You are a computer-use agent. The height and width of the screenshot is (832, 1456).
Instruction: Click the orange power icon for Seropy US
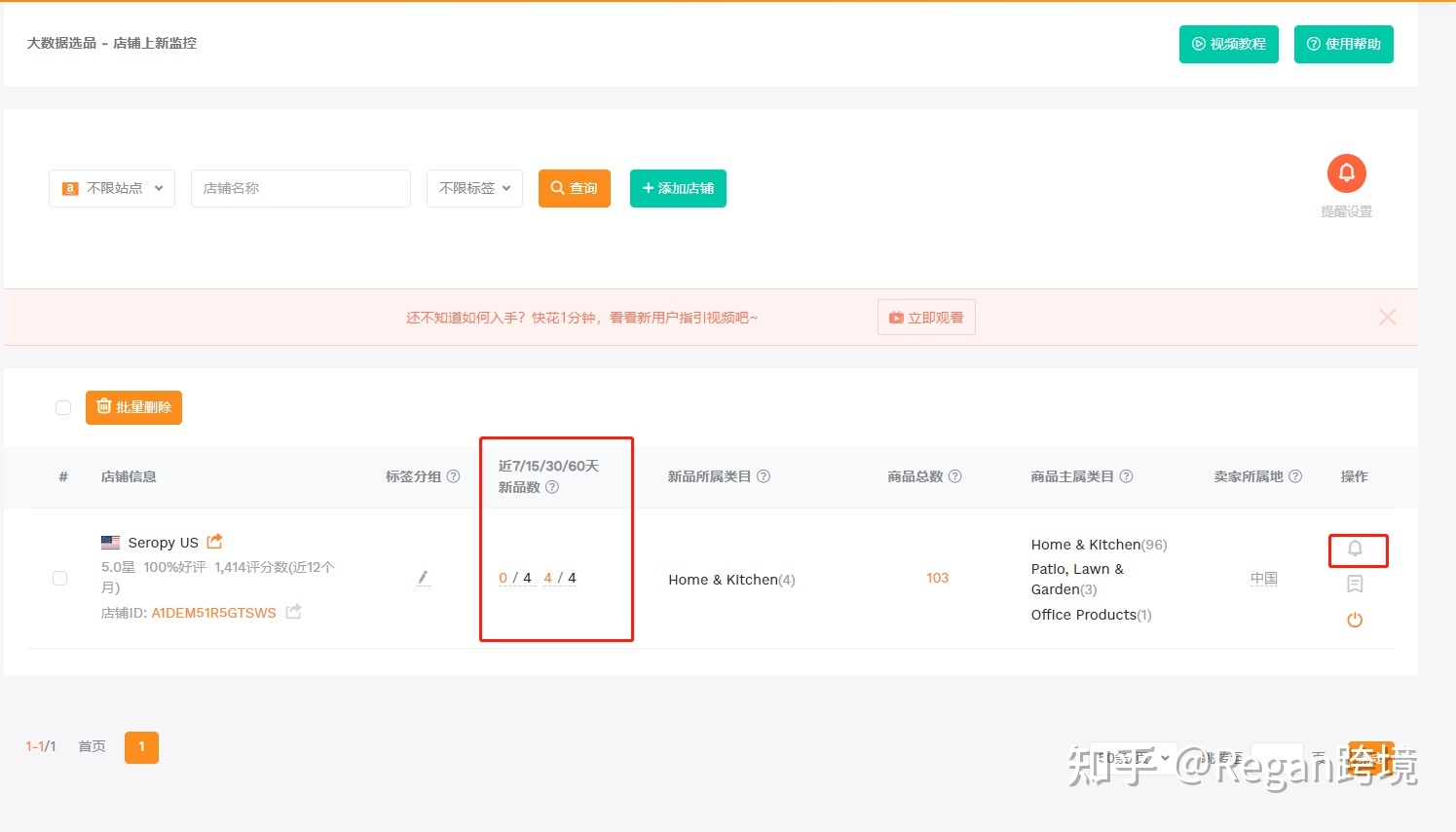pos(1355,620)
